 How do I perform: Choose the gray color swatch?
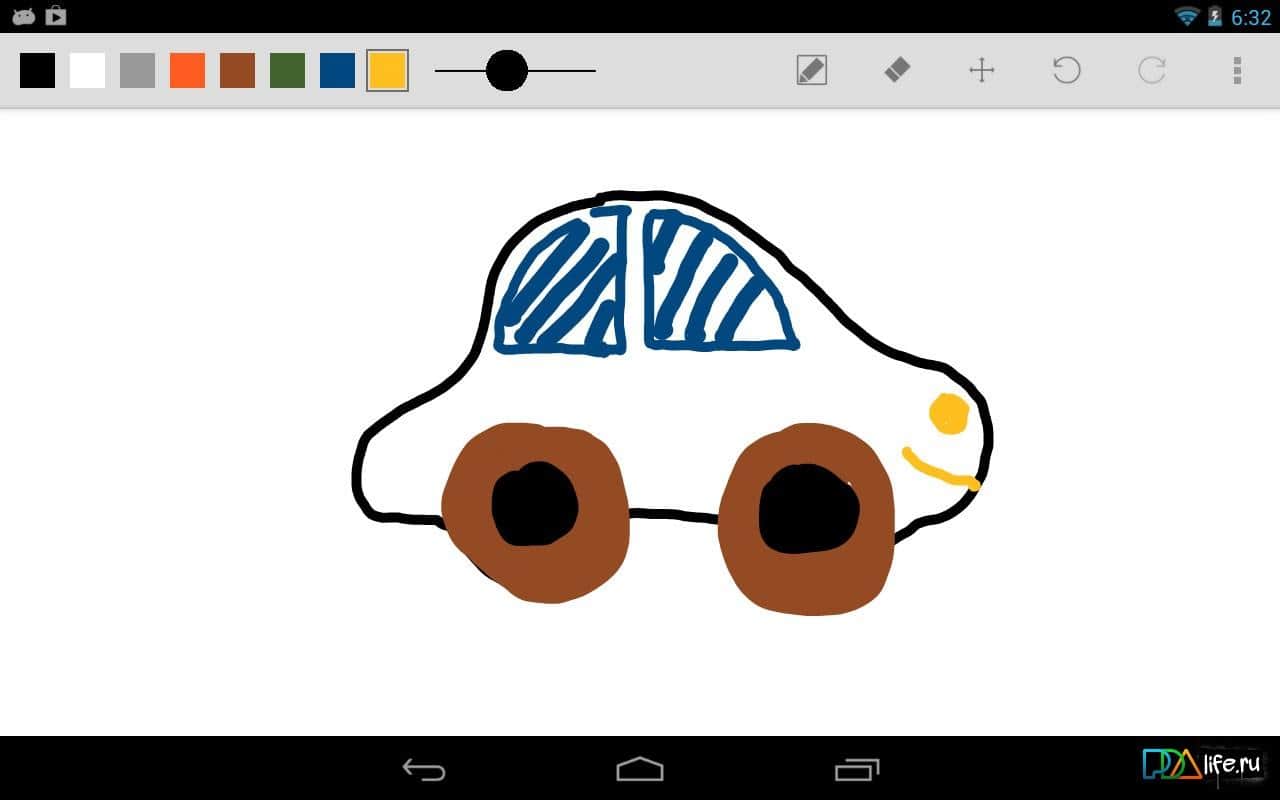138,71
